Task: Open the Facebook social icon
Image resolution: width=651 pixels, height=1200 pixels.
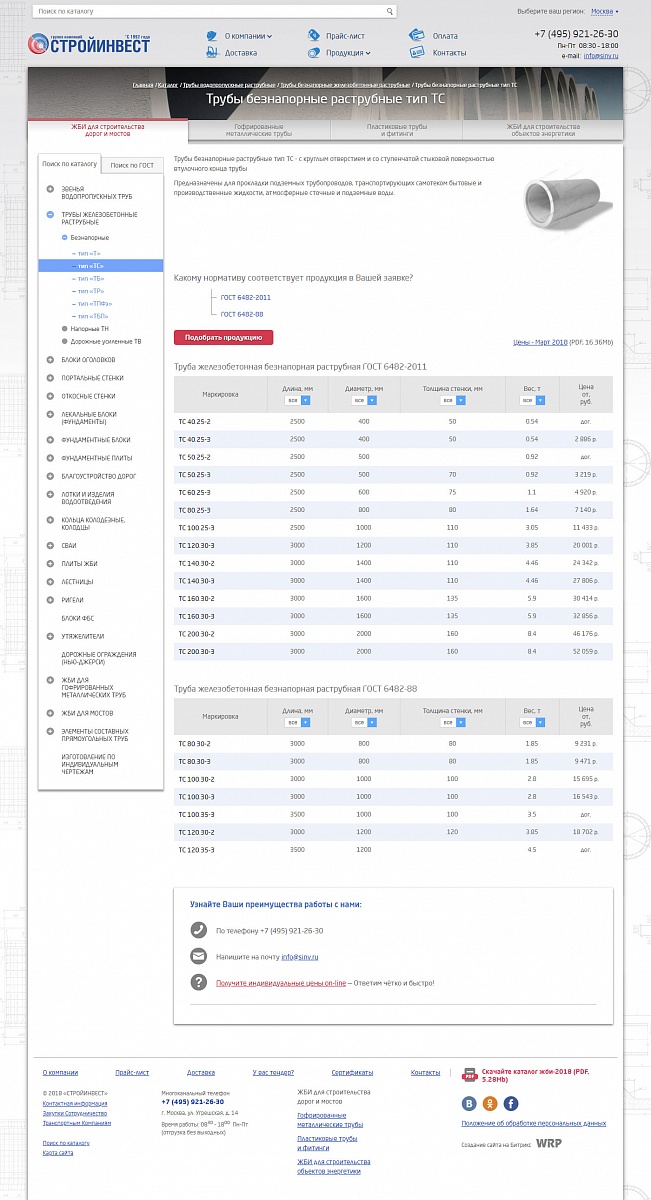Action: (511, 1103)
